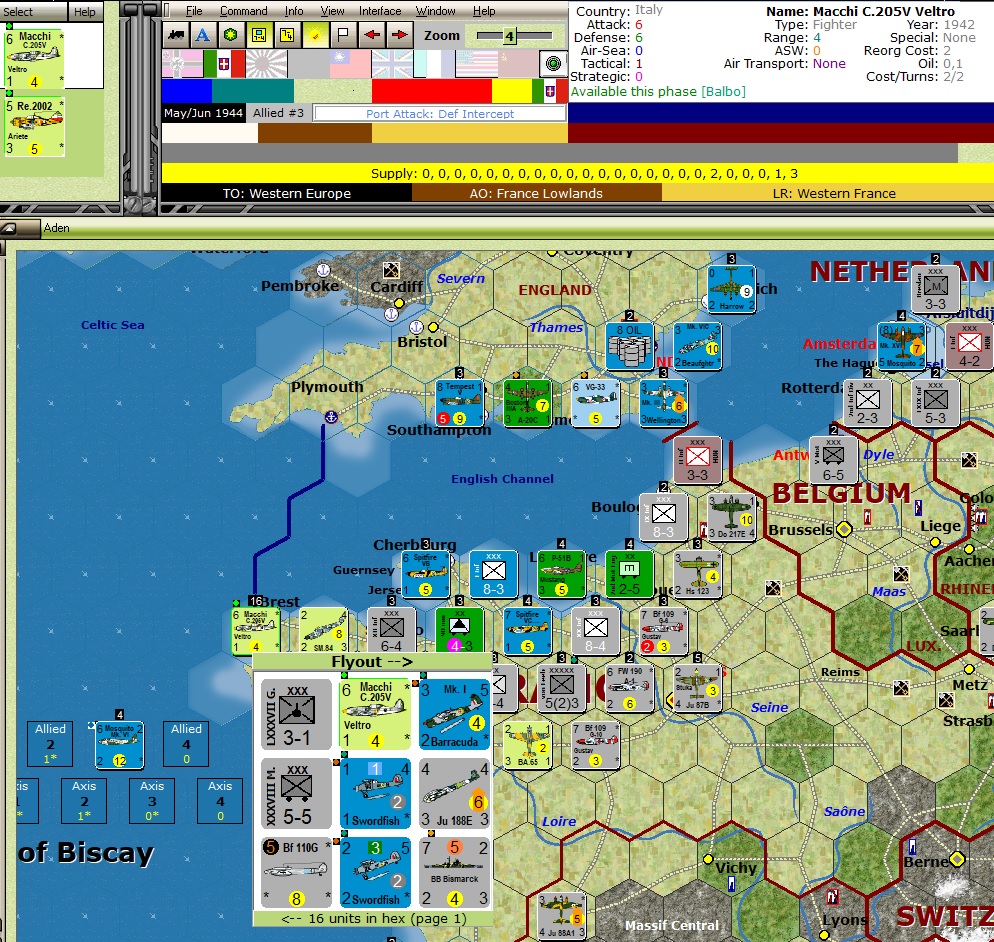Select the United States flag
The width and height of the screenshot is (994, 942).
tap(475, 64)
